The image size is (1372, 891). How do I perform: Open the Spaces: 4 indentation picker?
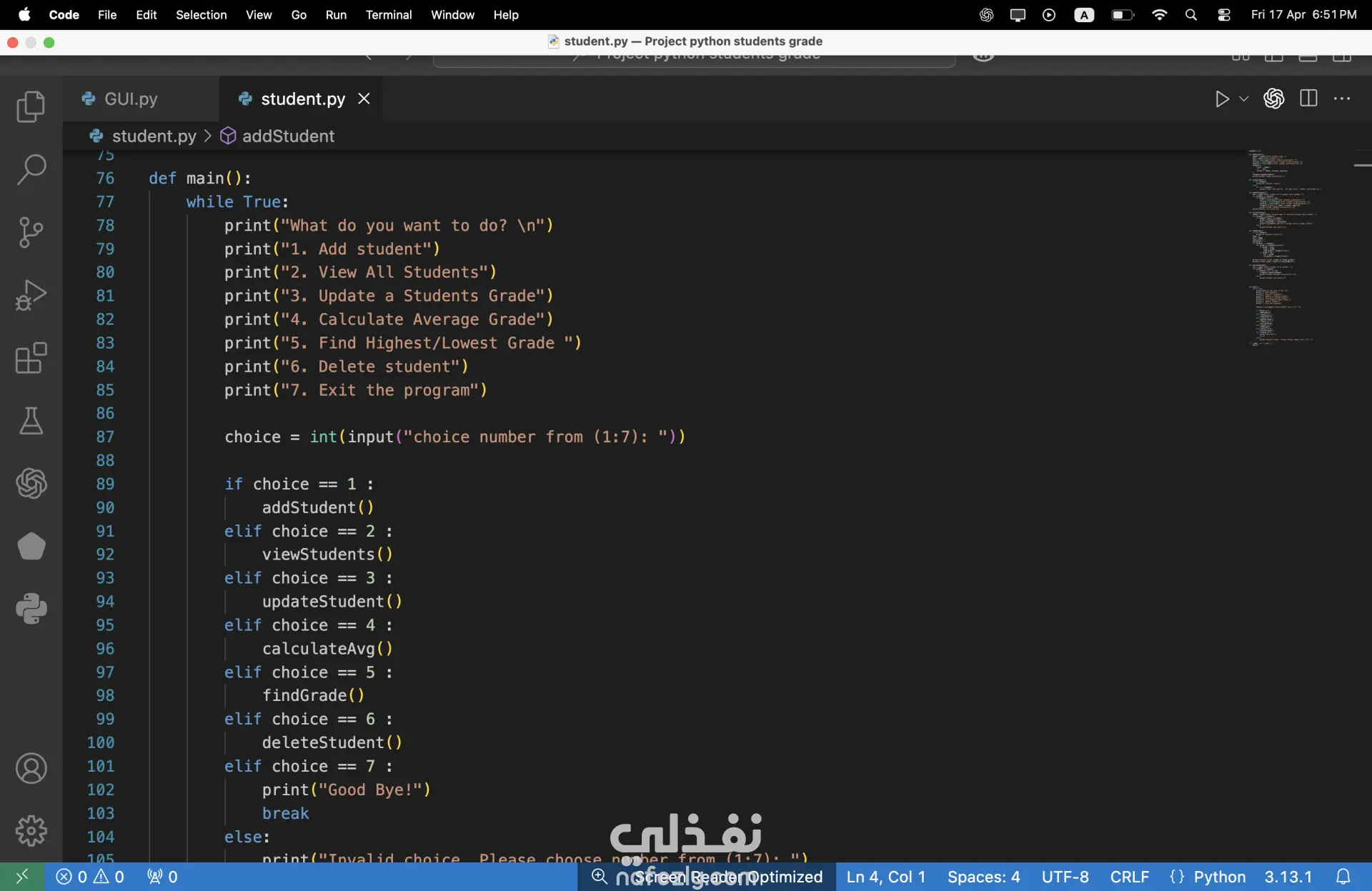983,877
